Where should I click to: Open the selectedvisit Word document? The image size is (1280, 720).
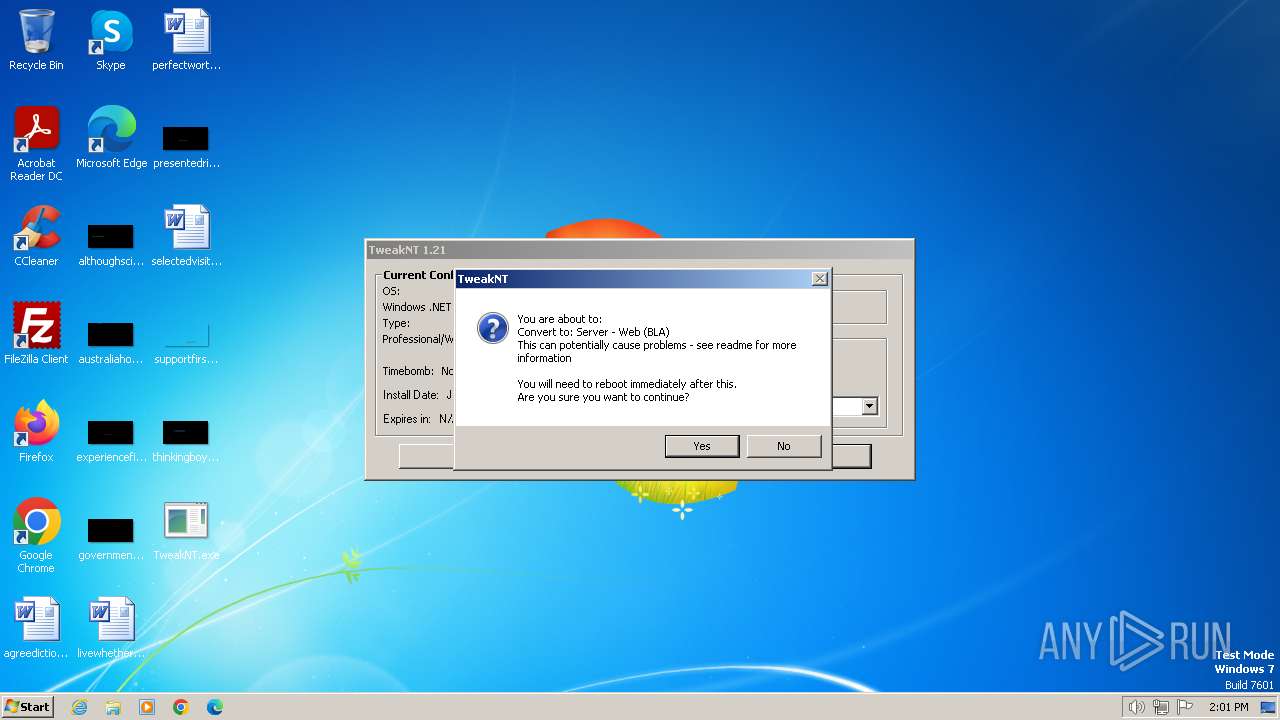[x=186, y=236]
